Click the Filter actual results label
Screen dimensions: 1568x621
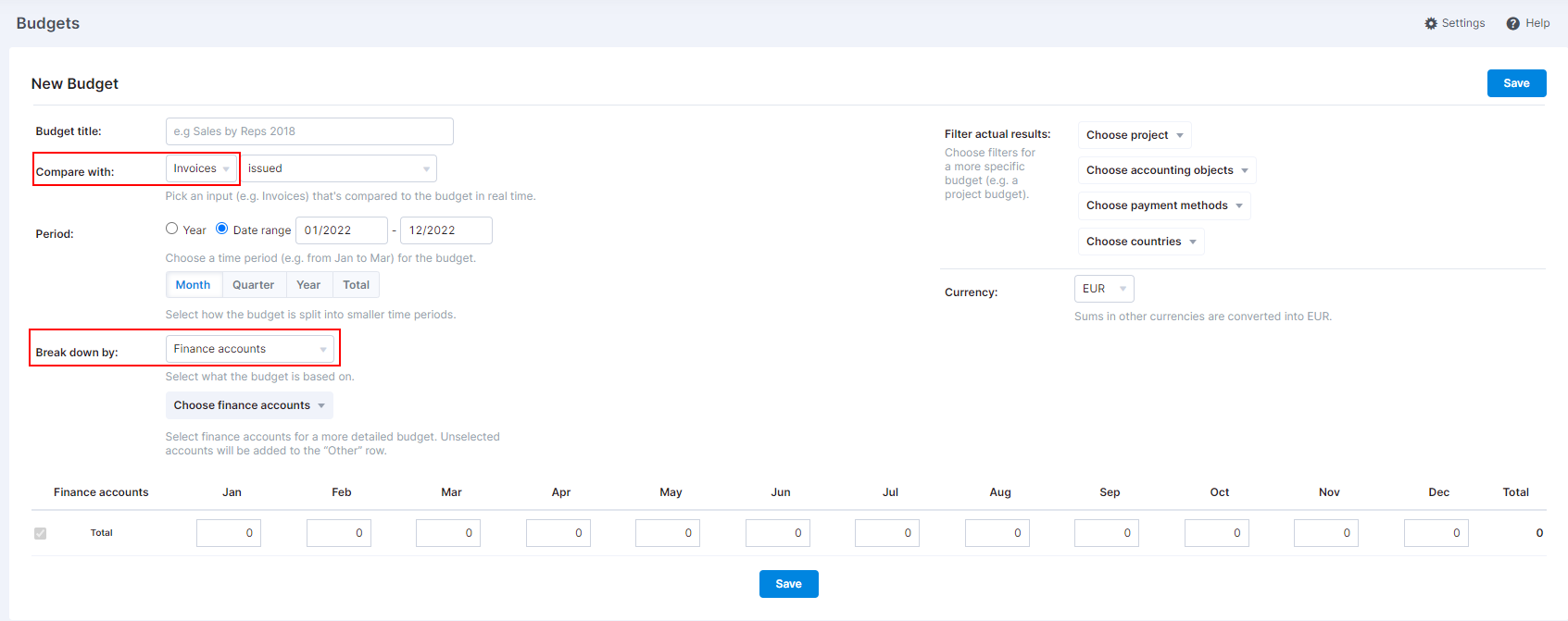[997, 134]
